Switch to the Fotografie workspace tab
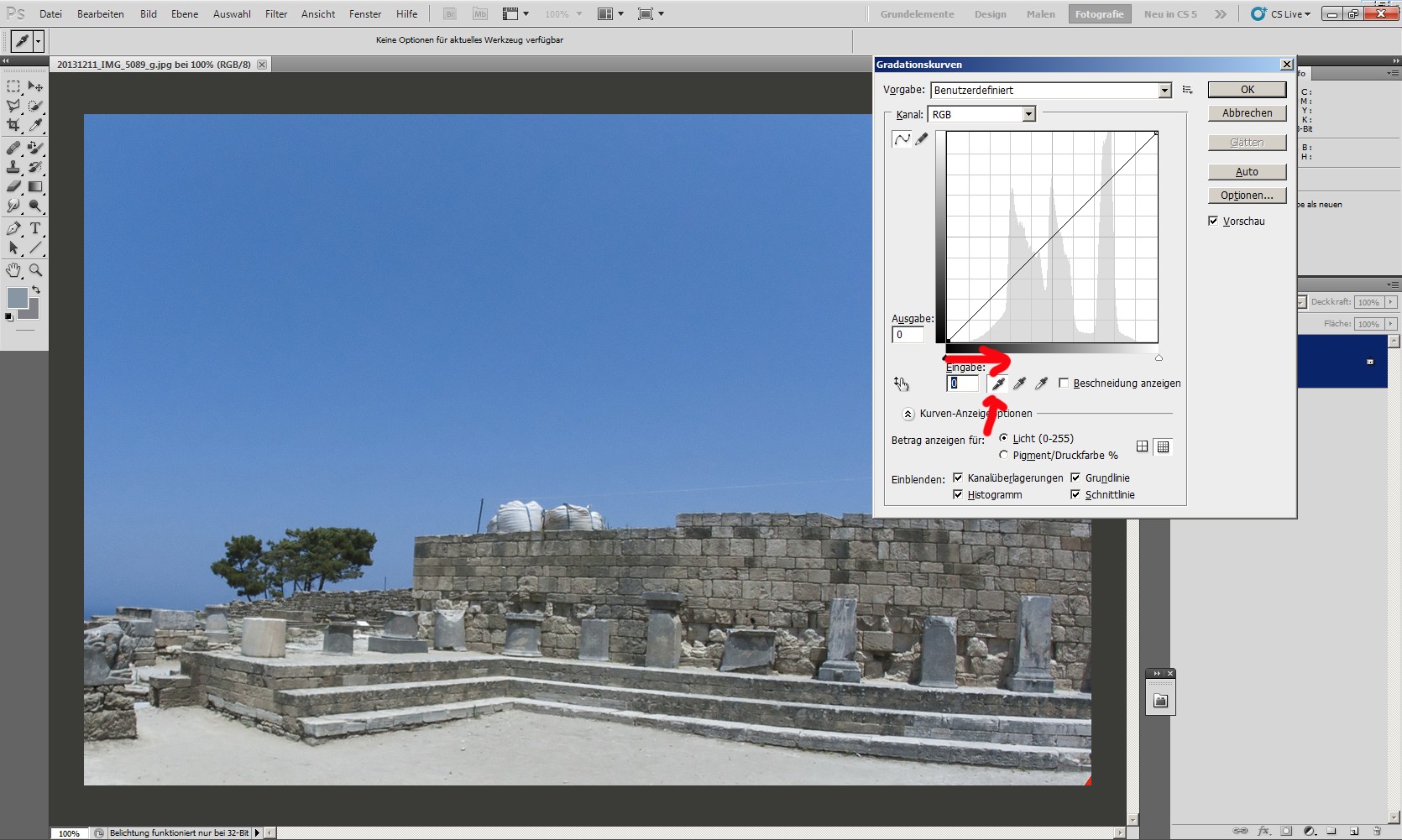This screenshot has width=1402, height=840. coord(1099,14)
